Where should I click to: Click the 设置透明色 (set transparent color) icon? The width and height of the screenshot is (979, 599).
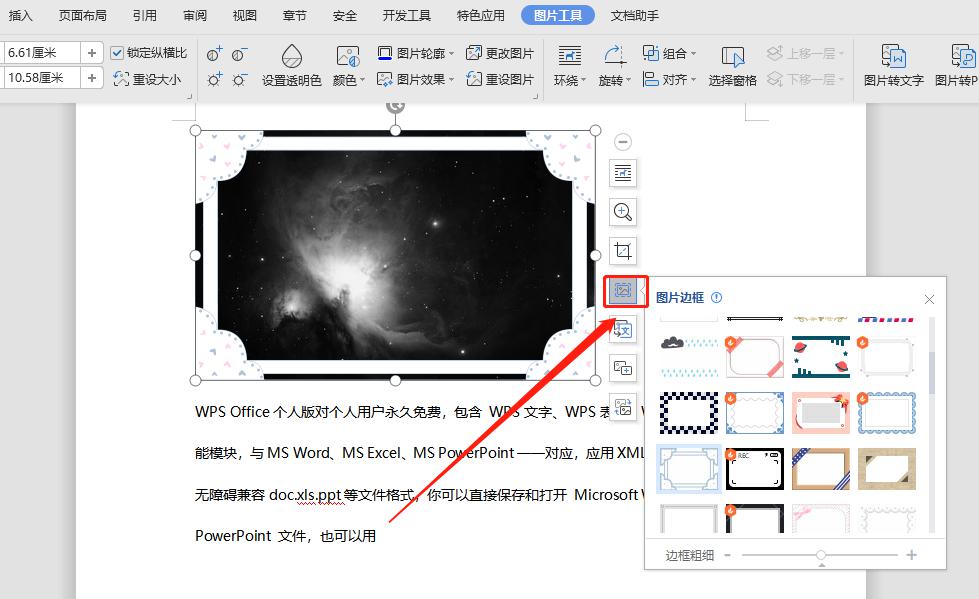[x=291, y=56]
